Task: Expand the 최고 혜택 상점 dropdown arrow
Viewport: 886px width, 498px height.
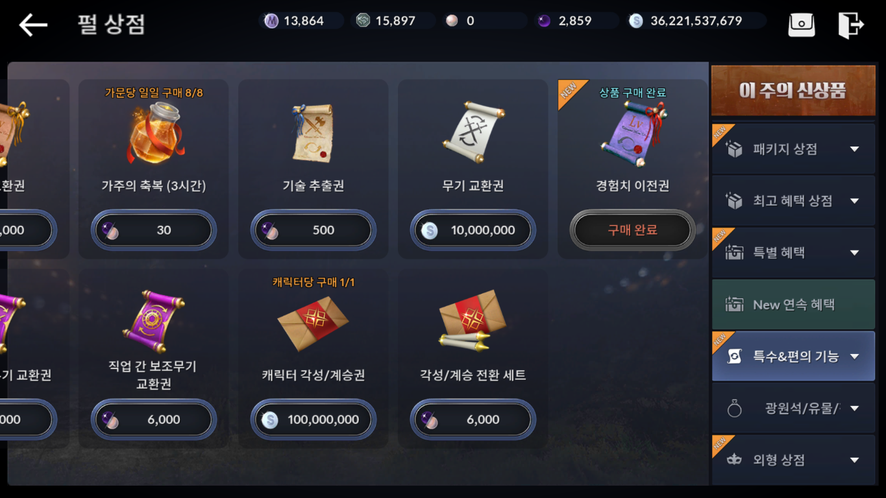Action: [x=854, y=201]
